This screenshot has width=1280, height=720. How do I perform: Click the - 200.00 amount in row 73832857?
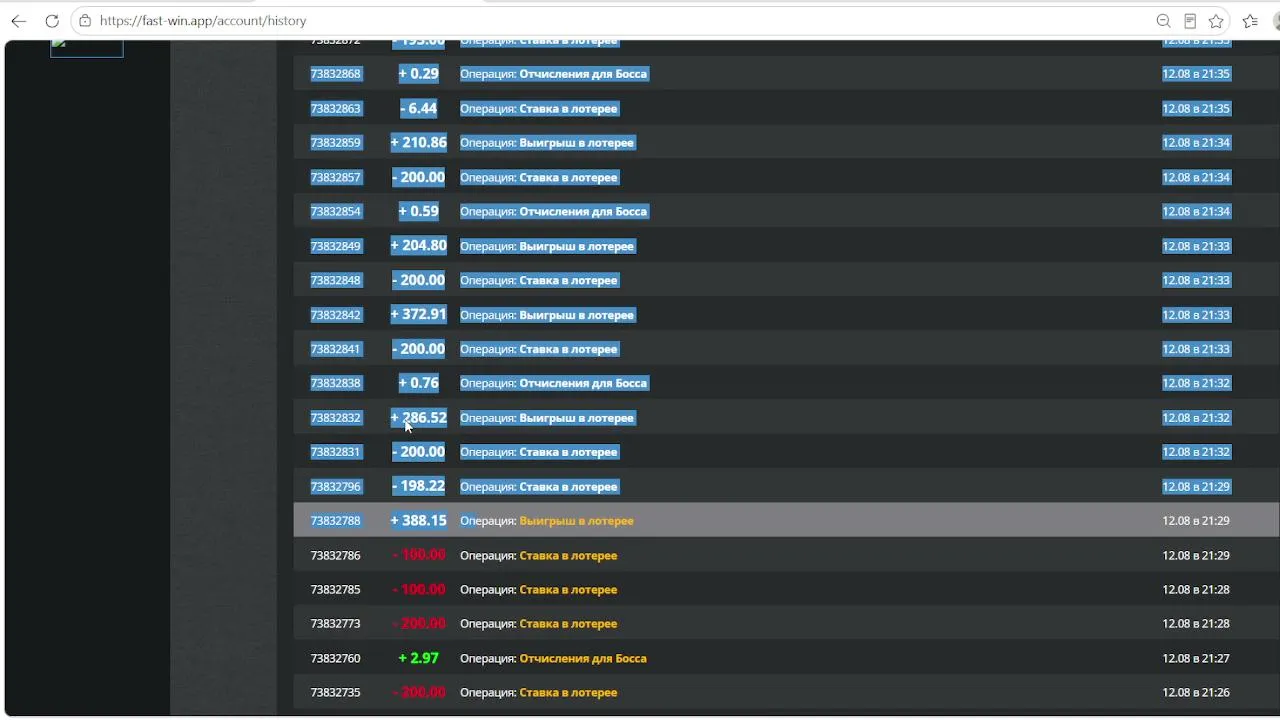click(419, 178)
